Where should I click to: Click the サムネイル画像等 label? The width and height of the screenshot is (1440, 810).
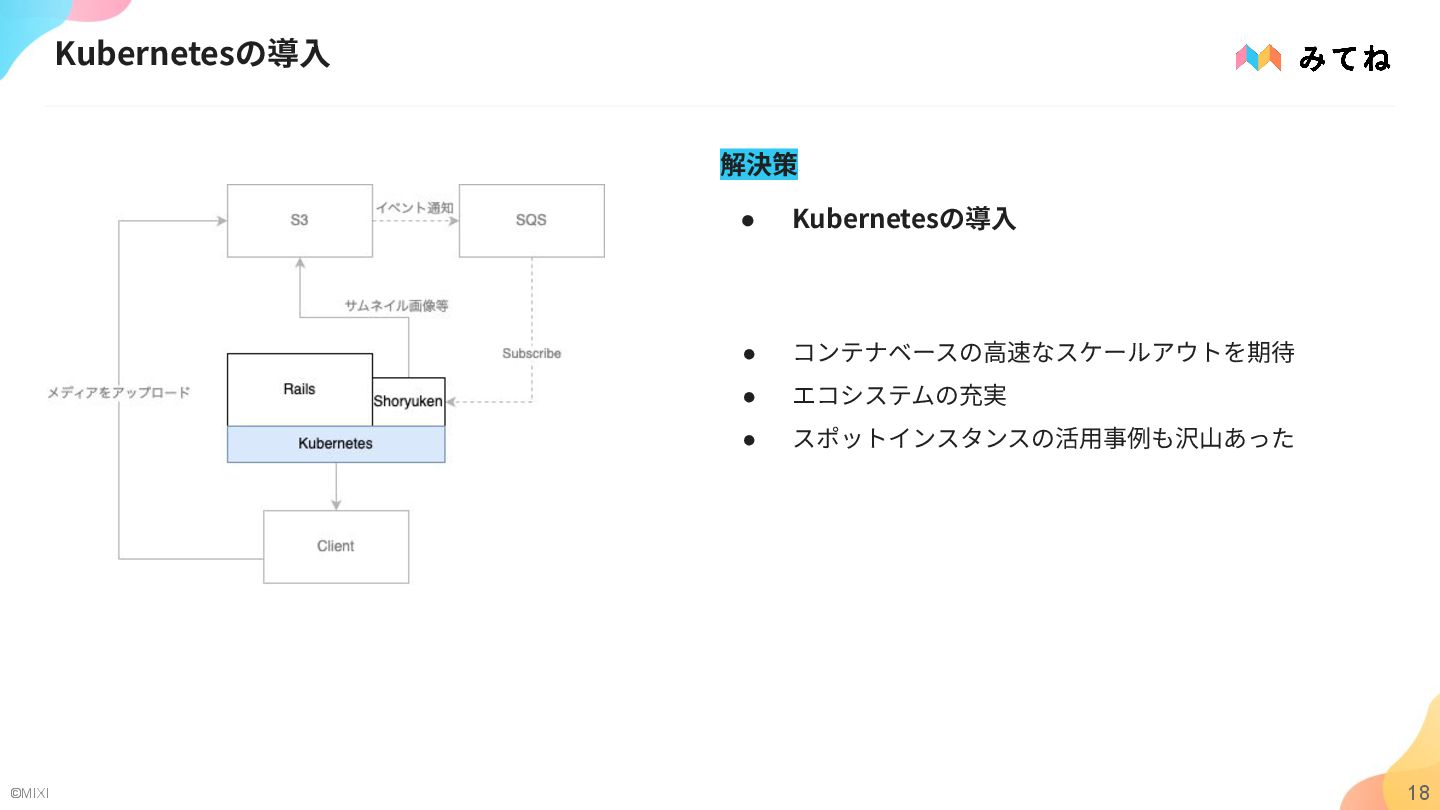click(396, 306)
